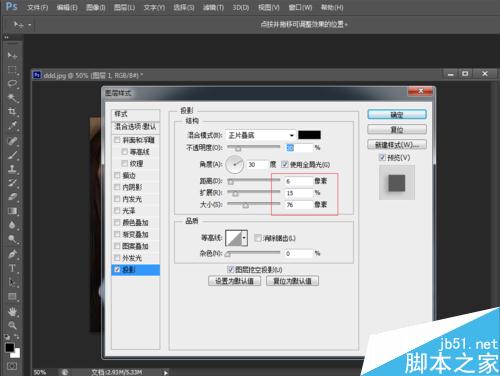Select the Dodge tool
Viewport: 500px width, 376px height.
(x=12, y=239)
